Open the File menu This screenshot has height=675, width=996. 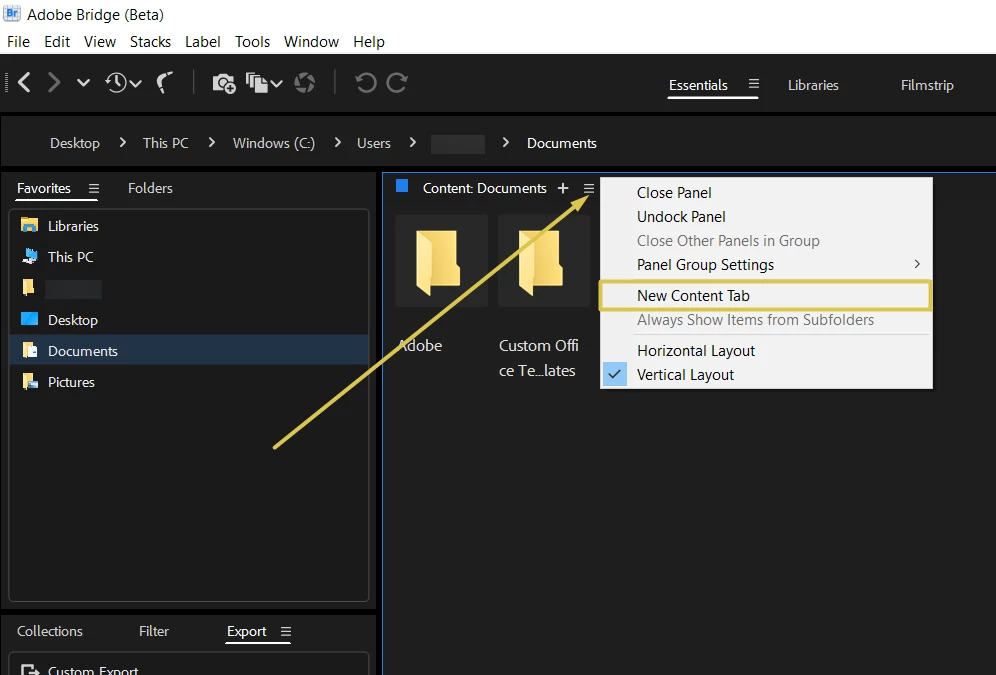(18, 42)
